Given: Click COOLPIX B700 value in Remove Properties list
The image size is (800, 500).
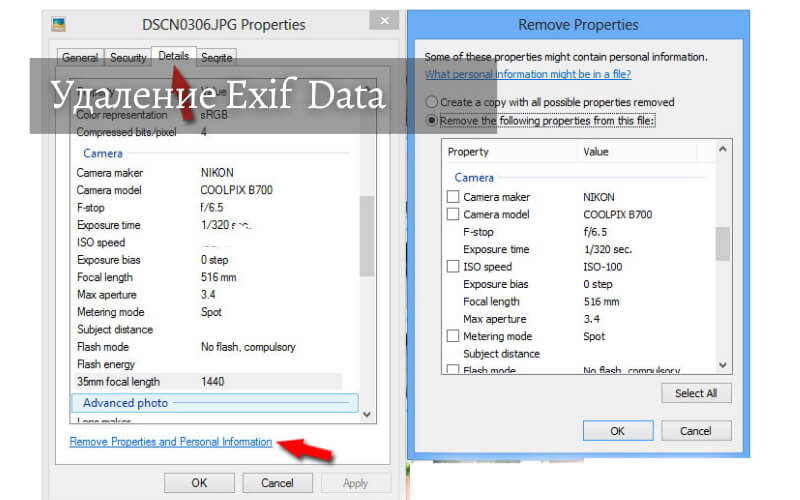Looking at the screenshot, I should pos(617,214).
